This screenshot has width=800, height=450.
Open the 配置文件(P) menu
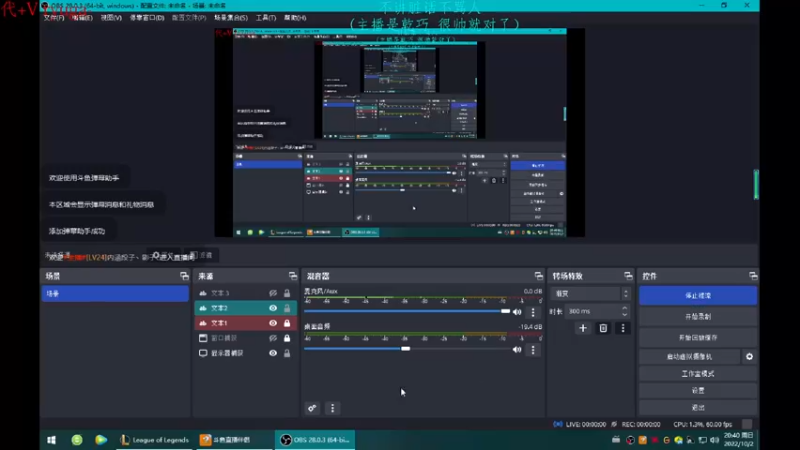pos(189,17)
